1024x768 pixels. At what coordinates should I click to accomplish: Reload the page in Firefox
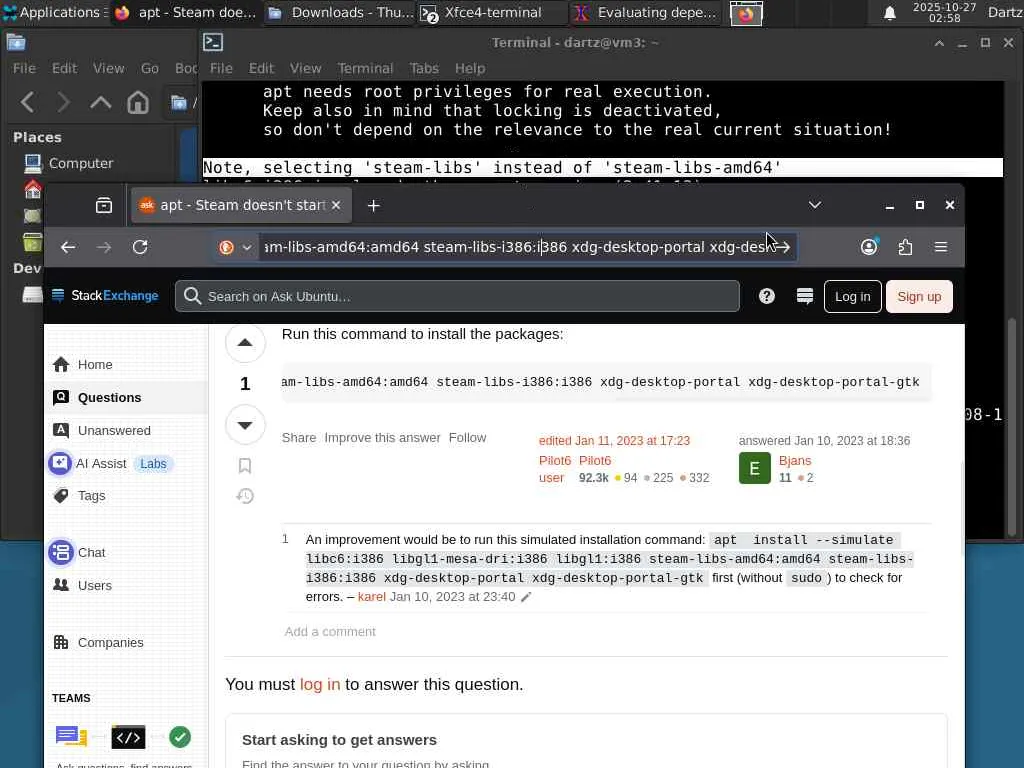(140, 247)
